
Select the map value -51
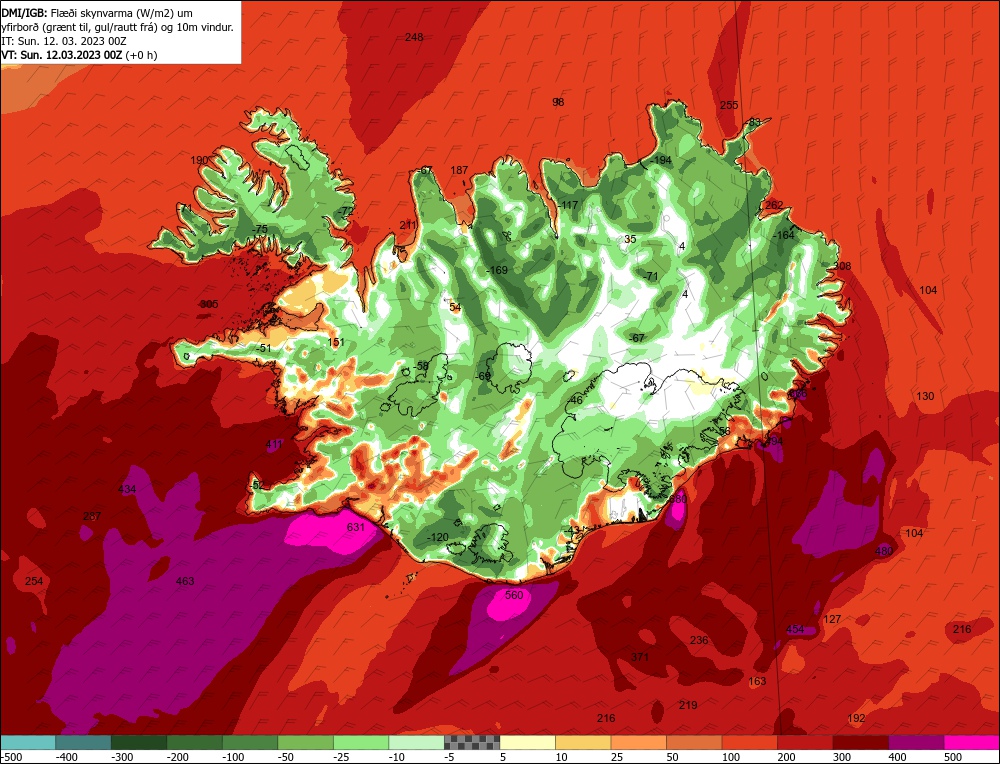[263, 348]
